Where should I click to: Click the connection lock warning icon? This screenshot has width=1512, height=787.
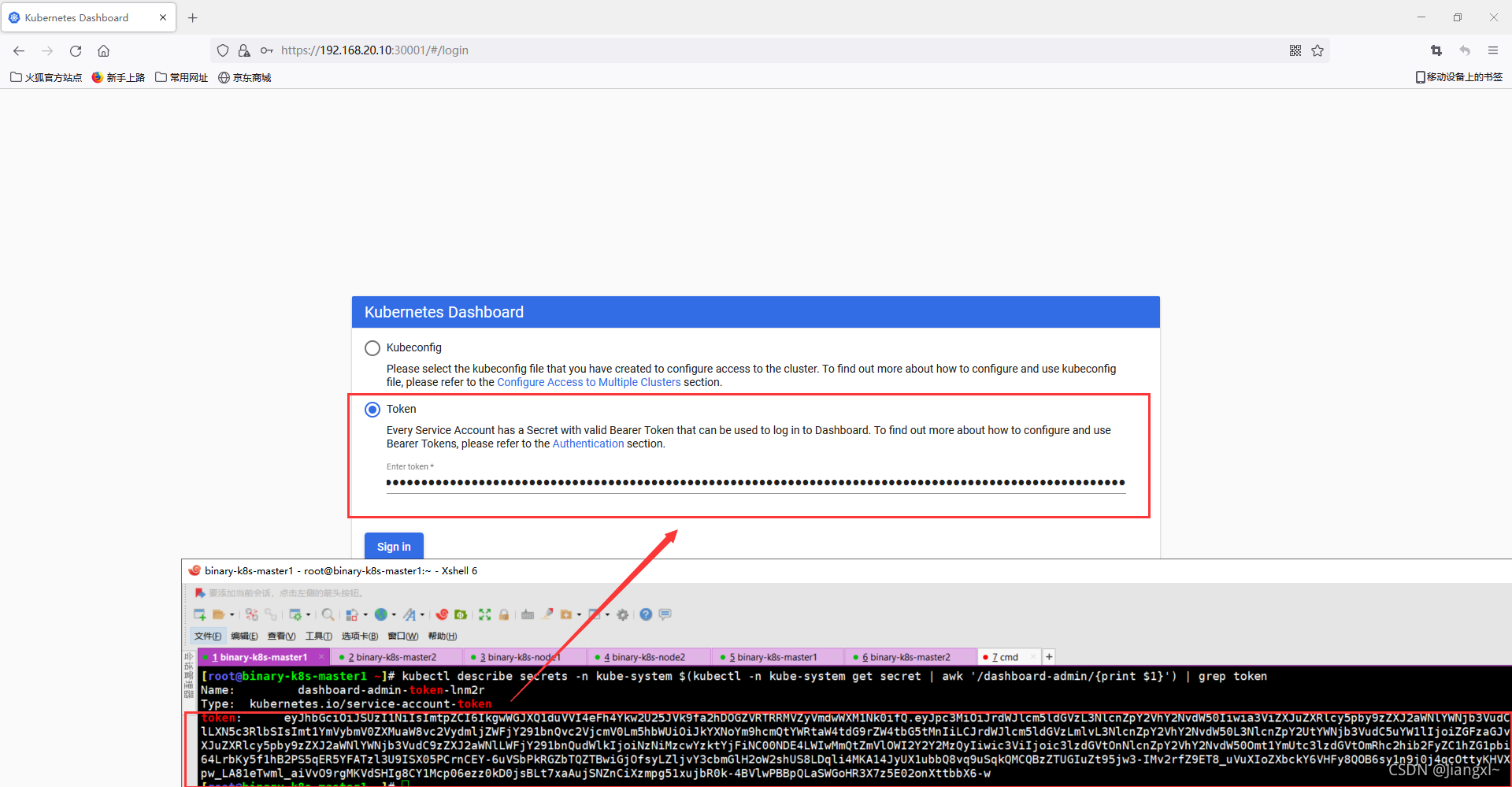244,50
